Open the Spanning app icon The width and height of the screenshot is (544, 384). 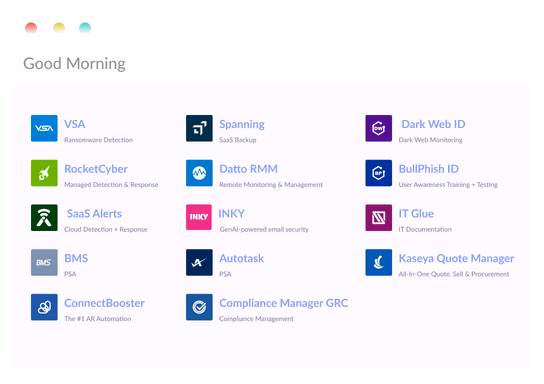point(199,128)
